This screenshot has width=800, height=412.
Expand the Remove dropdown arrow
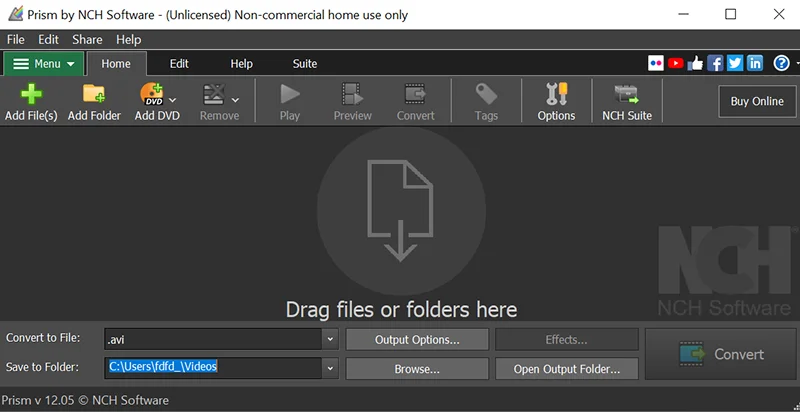point(235,100)
